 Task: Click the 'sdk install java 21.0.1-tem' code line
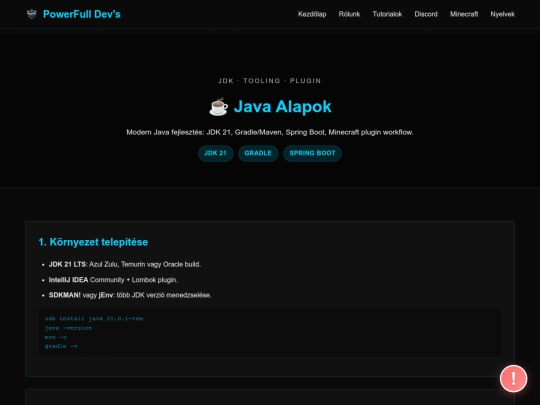94,319
